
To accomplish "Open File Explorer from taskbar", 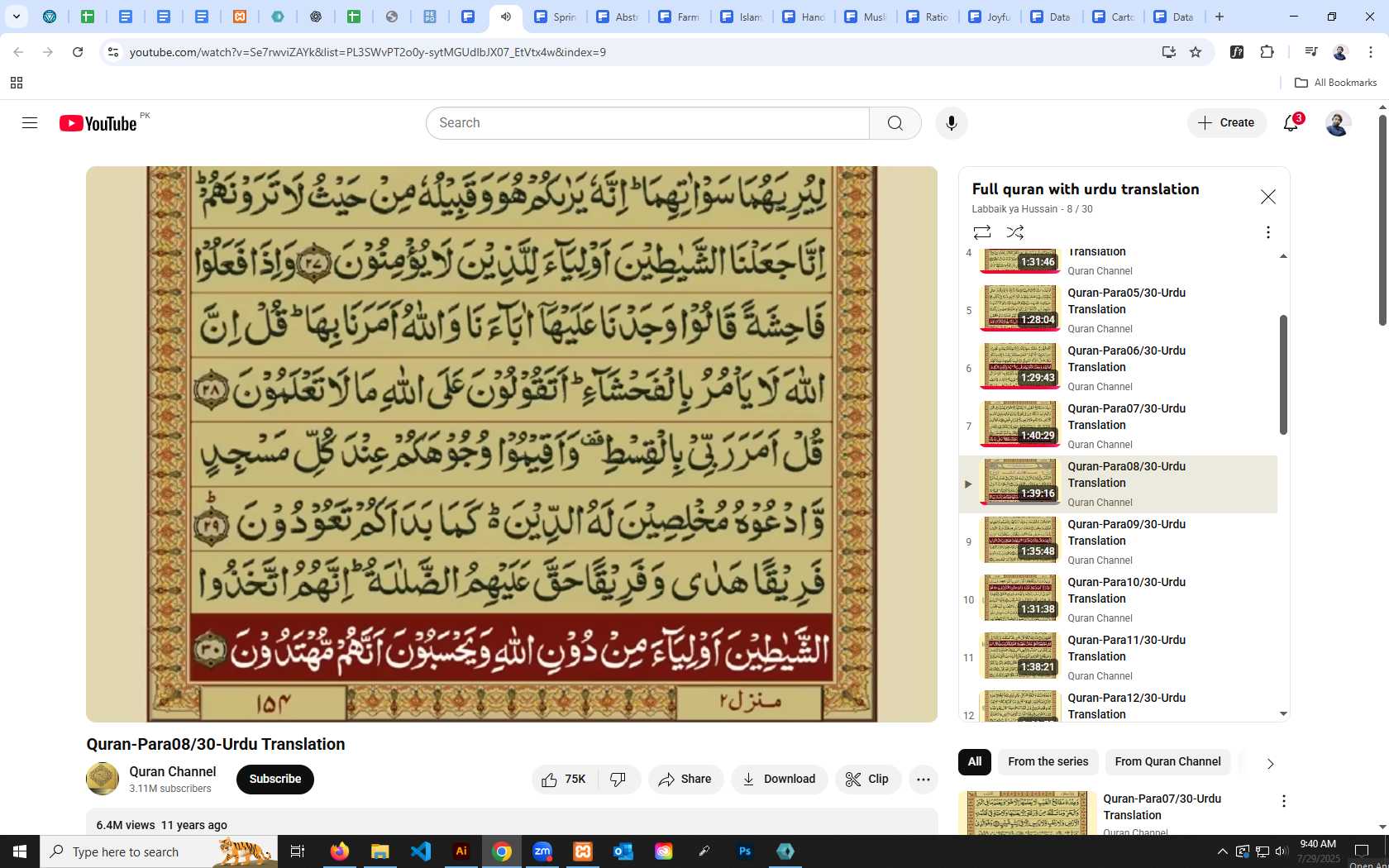I will (379, 851).
